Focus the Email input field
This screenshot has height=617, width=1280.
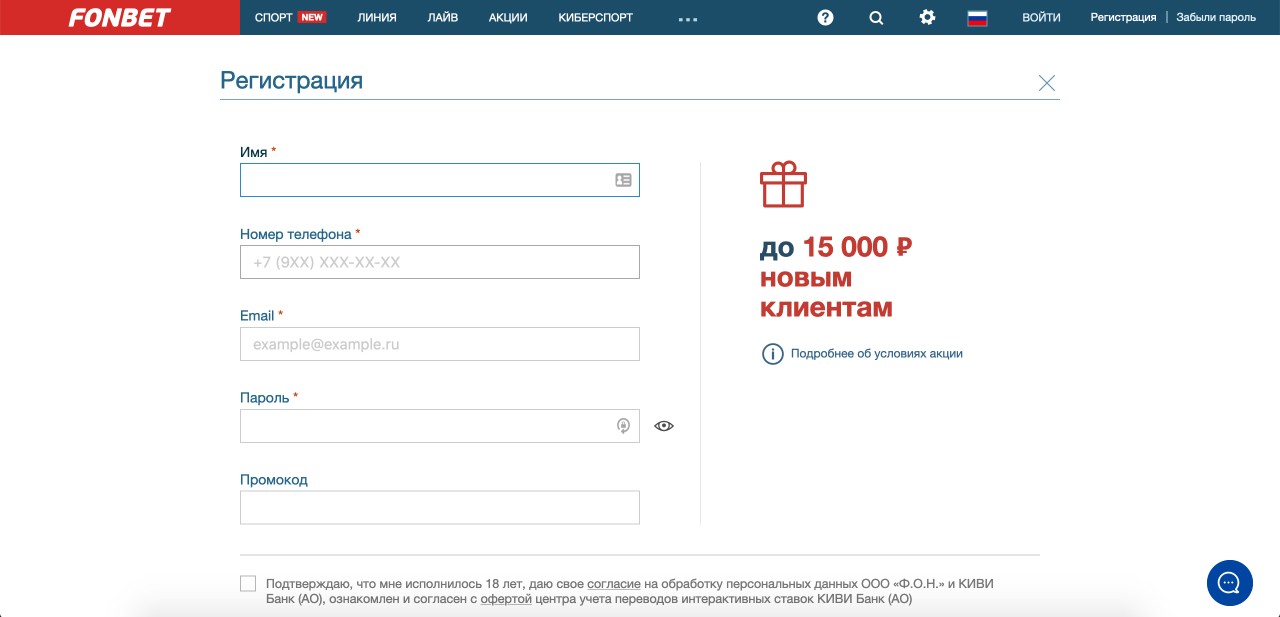pos(440,344)
